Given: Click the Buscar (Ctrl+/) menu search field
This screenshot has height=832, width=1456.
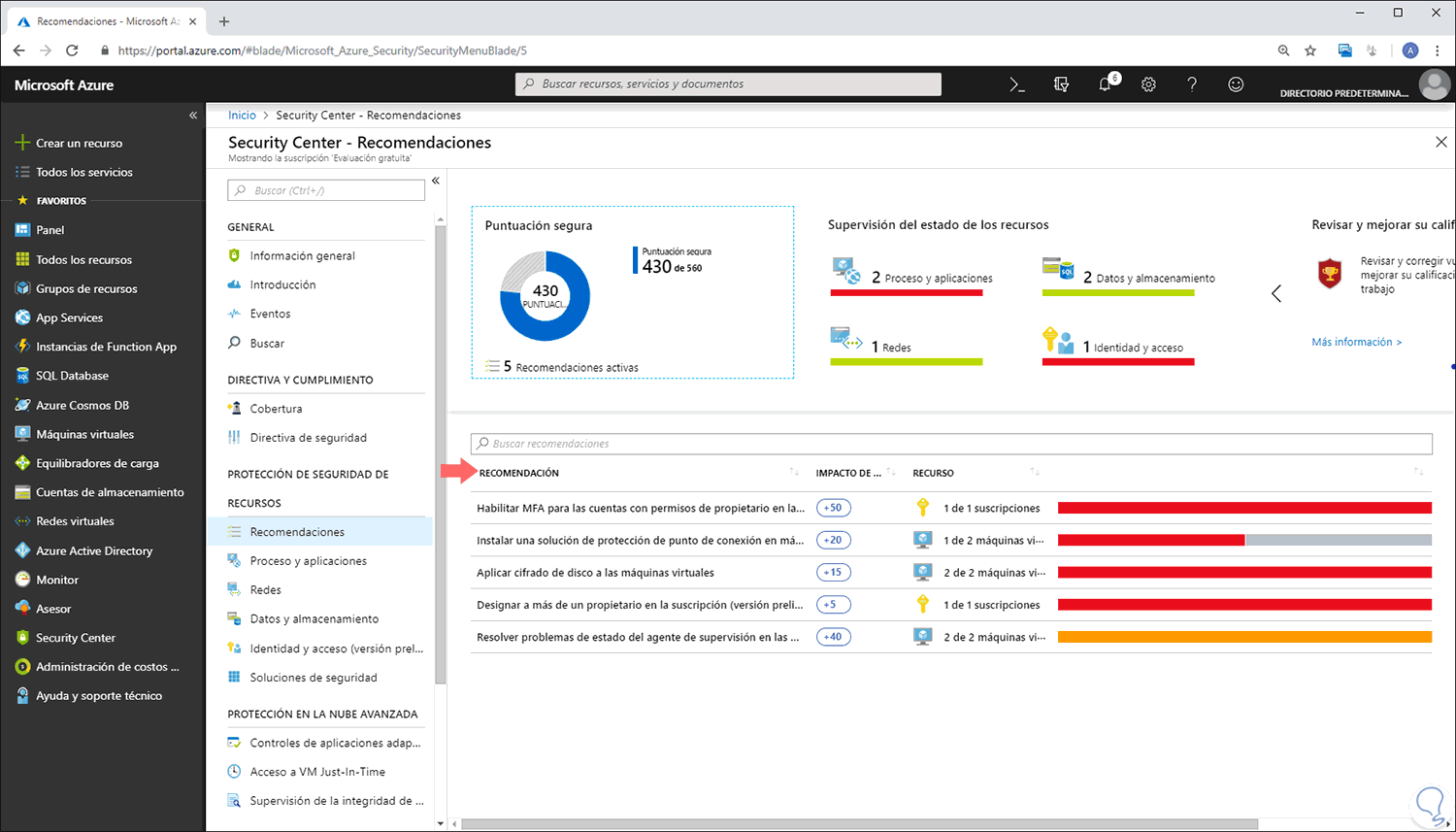Looking at the screenshot, I should [326, 190].
